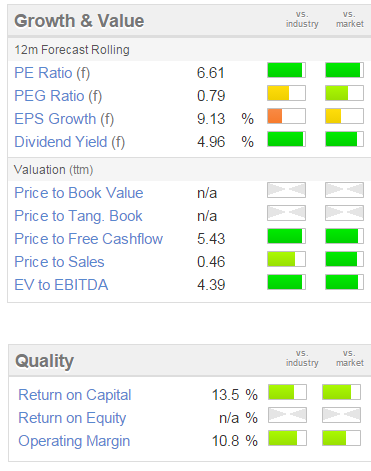Open the PEG Ratio (f) link
This screenshot has width=371, height=471.
pyautogui.click(x=58, y=96)
